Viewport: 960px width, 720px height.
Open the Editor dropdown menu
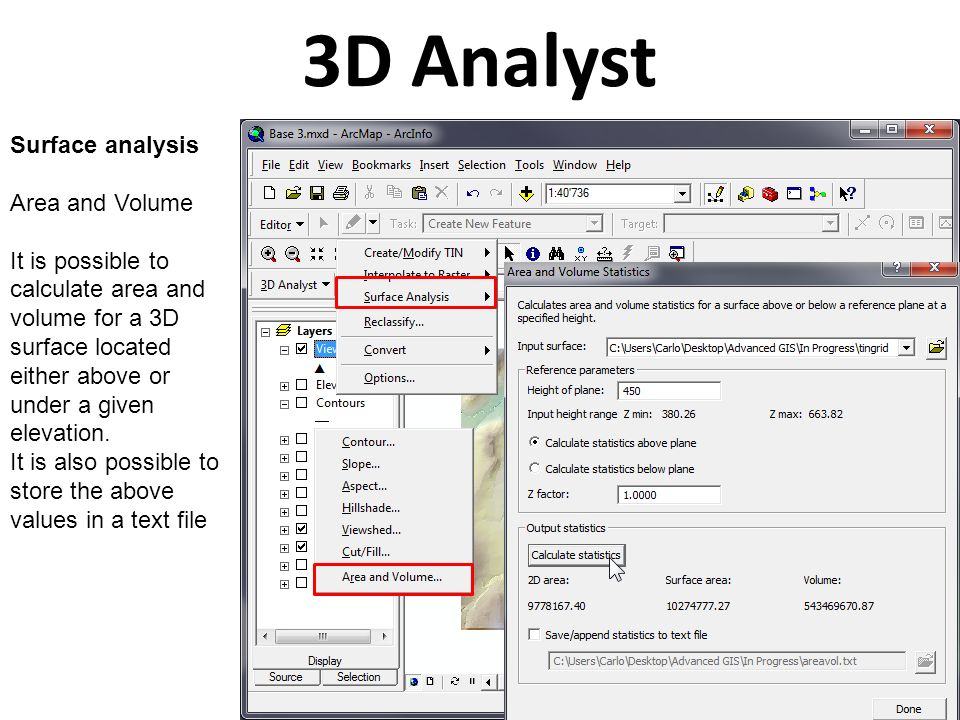281,224
